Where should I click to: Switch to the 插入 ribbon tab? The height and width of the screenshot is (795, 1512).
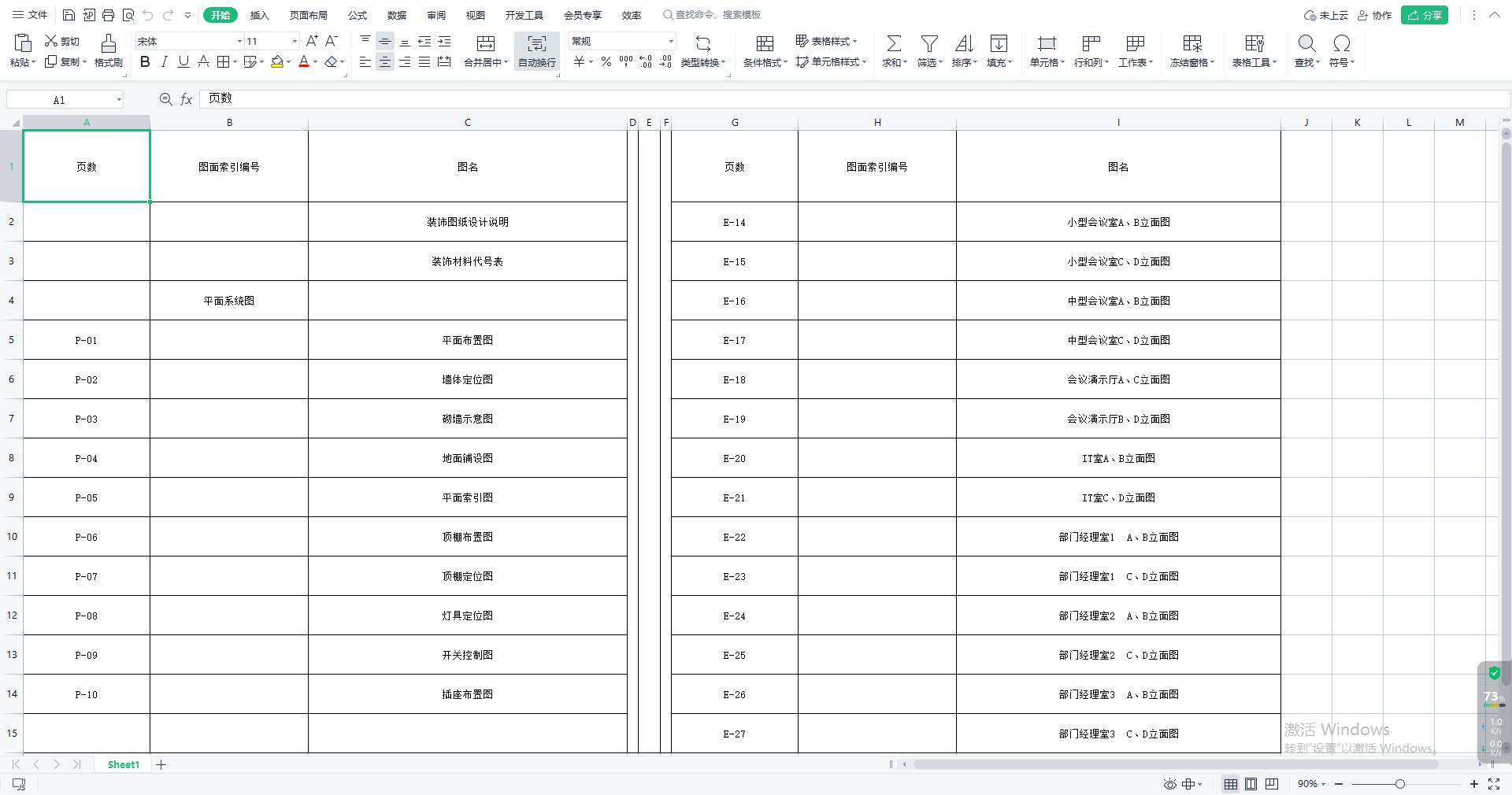260,15
